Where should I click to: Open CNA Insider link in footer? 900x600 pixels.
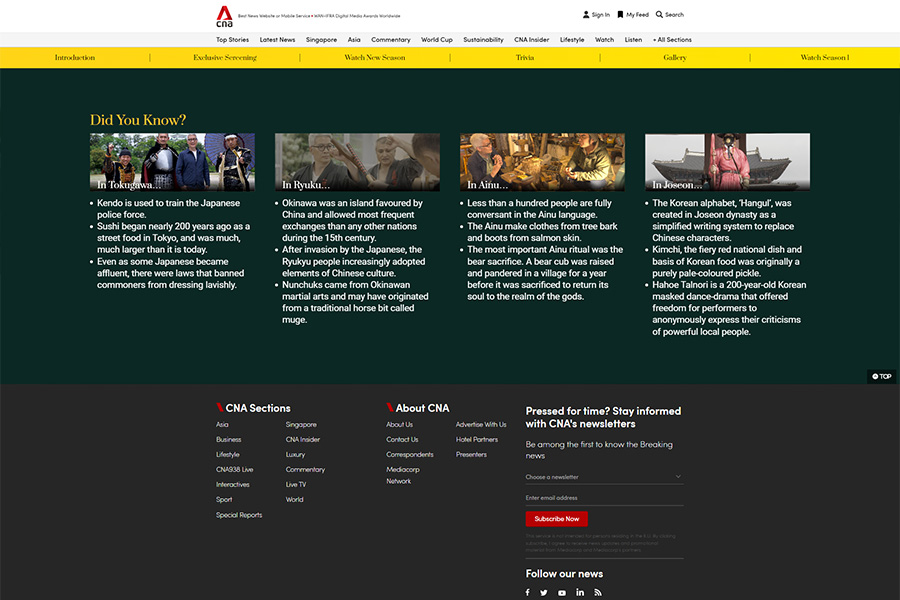click(303, 440)
